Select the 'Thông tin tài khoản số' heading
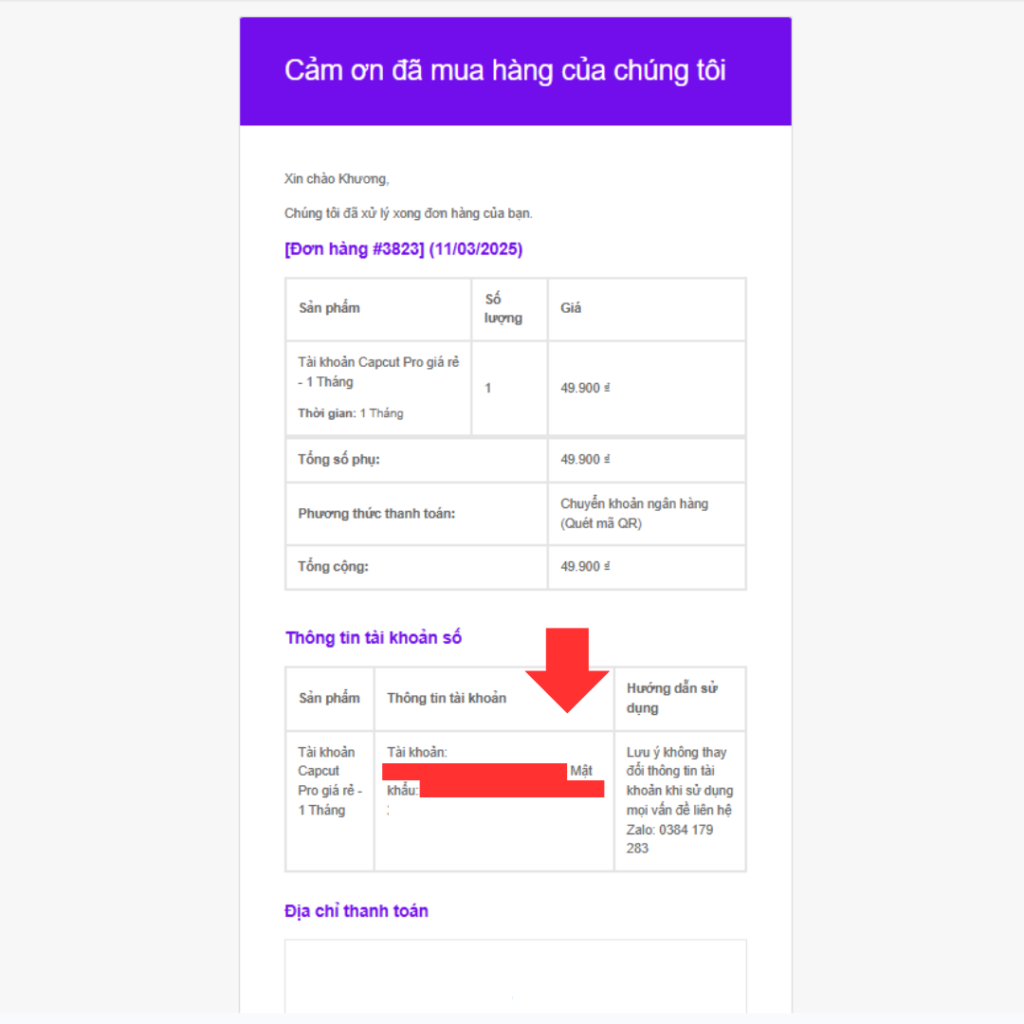 [x=374, y=637]
